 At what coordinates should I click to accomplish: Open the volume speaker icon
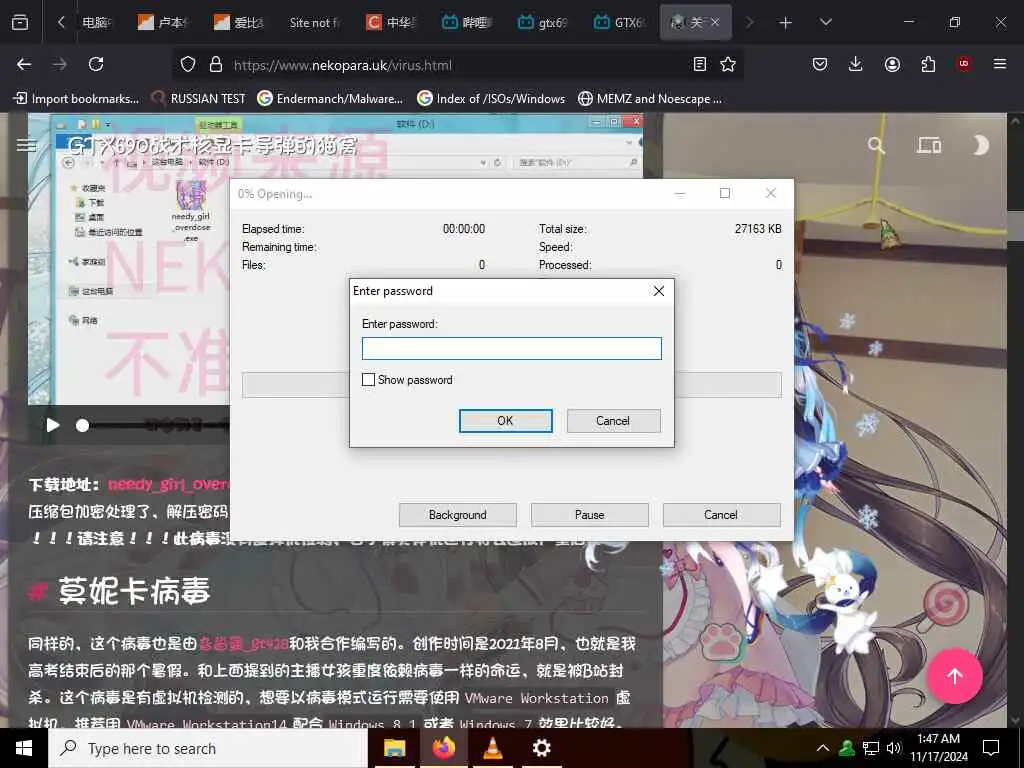pyautogui.click(x=893, y=748)
